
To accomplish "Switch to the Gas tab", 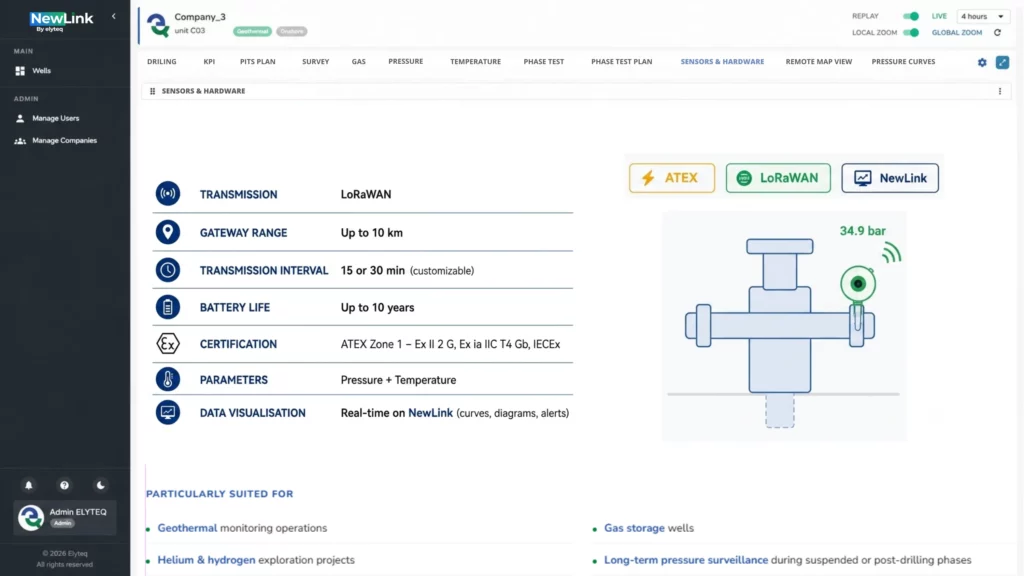I will click(x=359, y=61).
